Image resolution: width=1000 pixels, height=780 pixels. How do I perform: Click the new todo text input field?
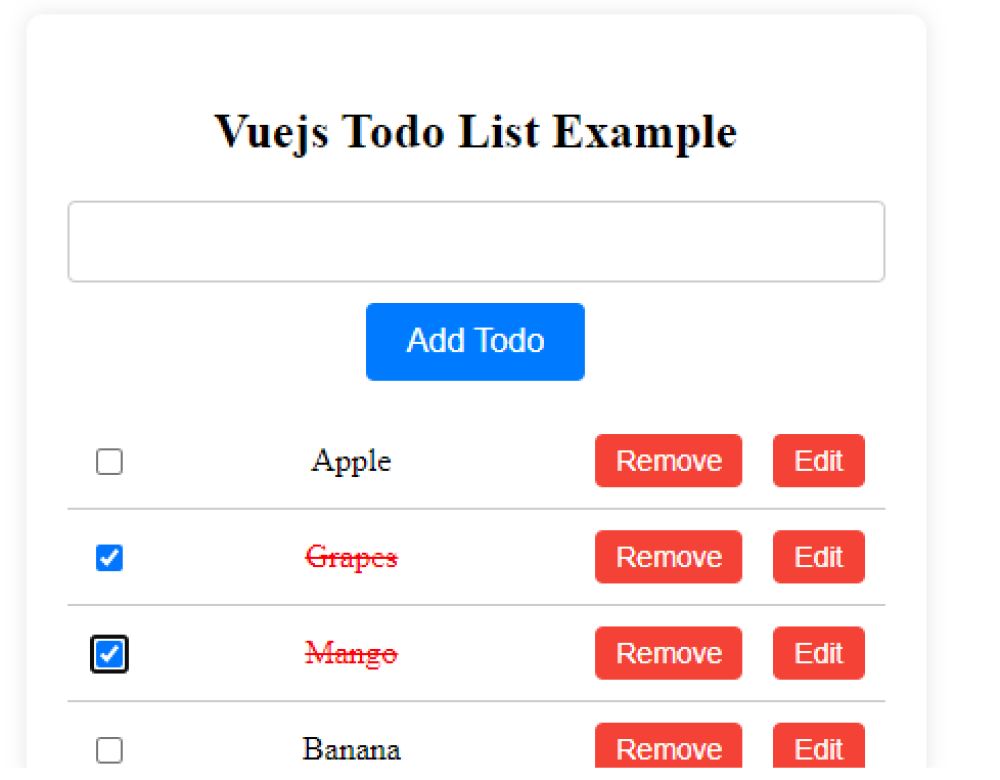click(476, 242)
